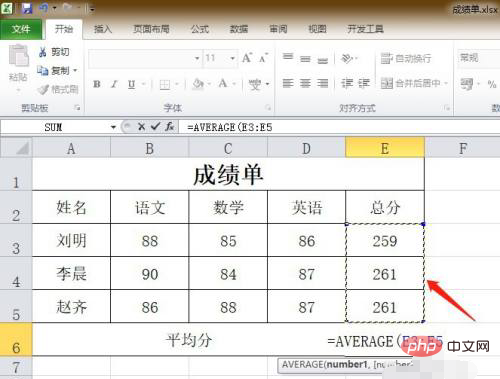Click the Increase Font Size icon
500x379 pixels.
tap(247, 58)
